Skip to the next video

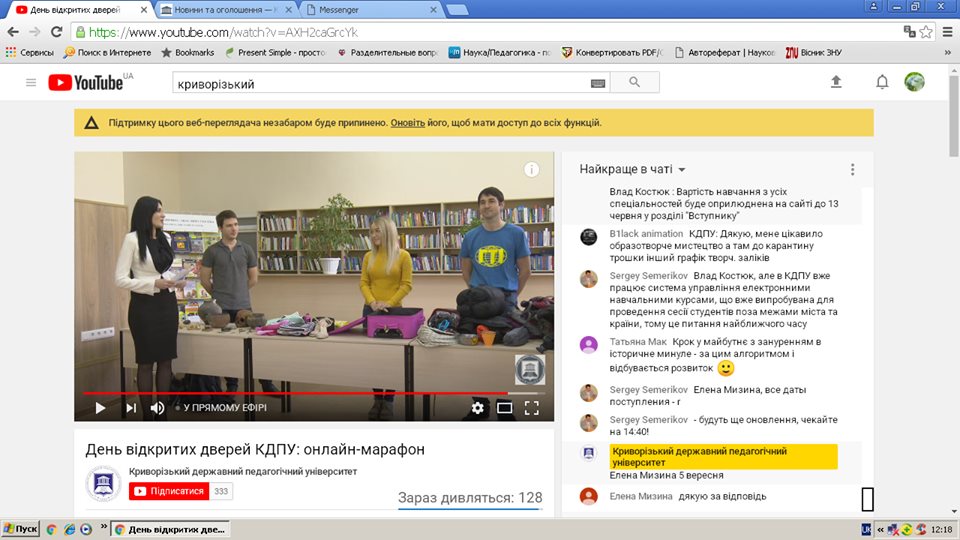click(130, 408)
